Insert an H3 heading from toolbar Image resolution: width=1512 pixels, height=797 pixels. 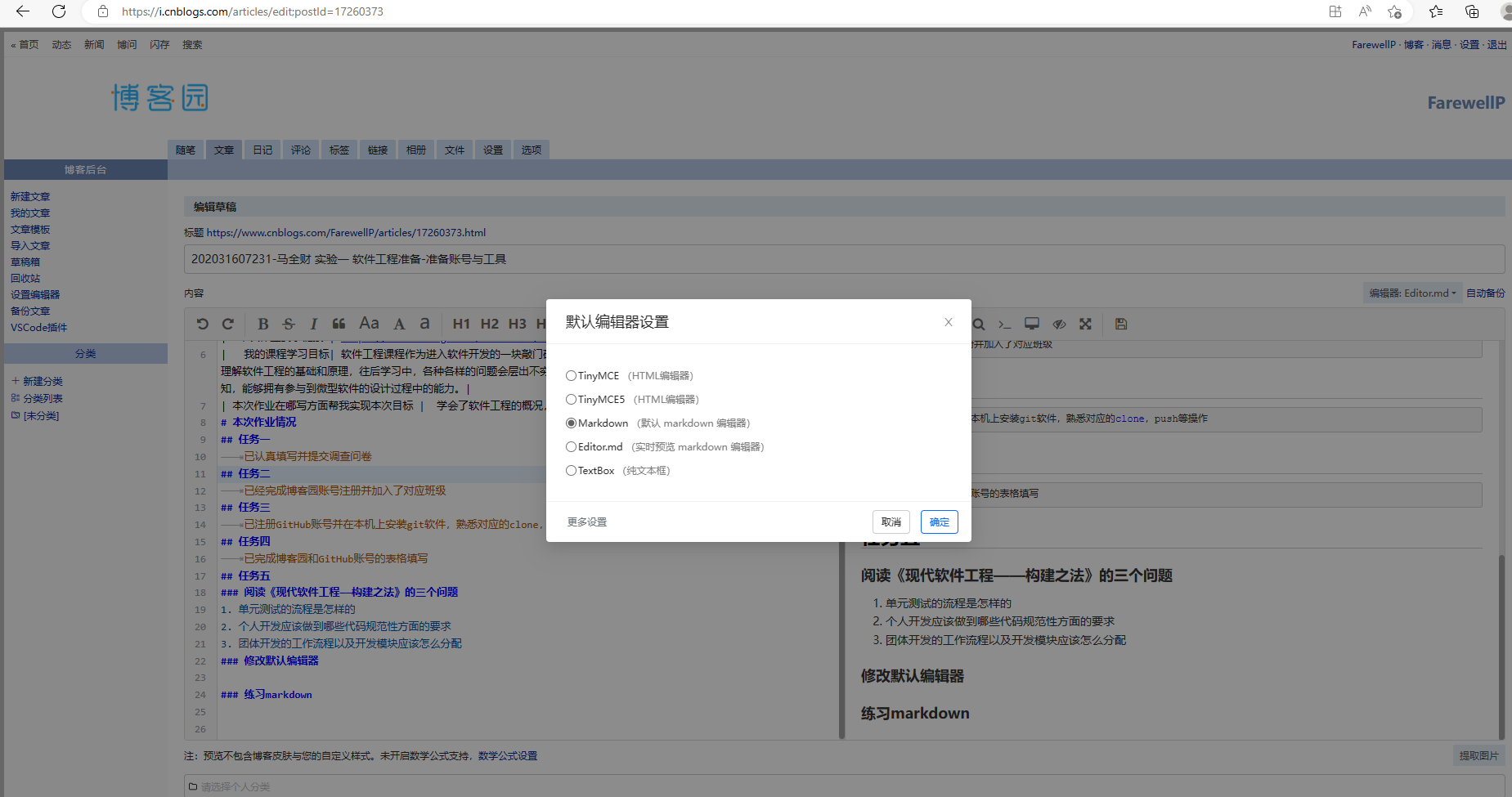[x=517, y=324]
